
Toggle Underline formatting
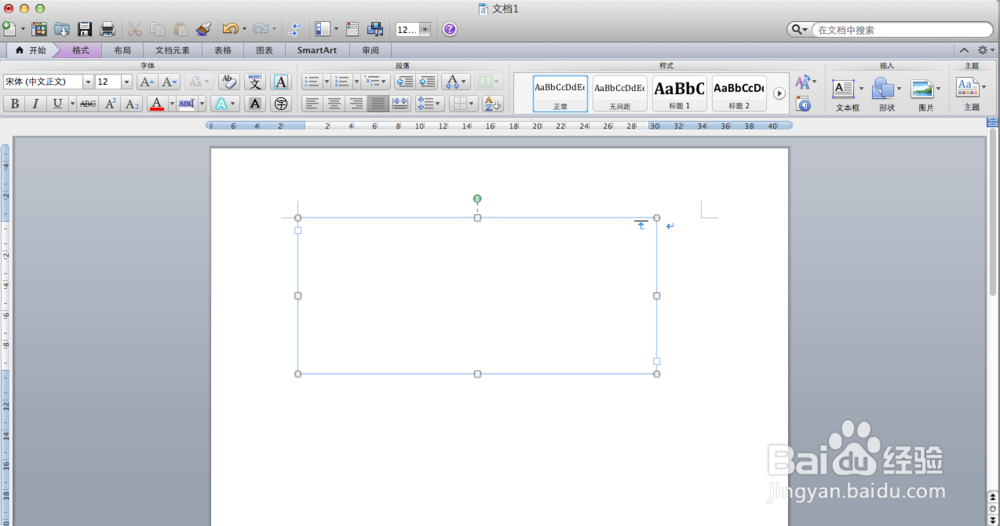tap(57, 103)
